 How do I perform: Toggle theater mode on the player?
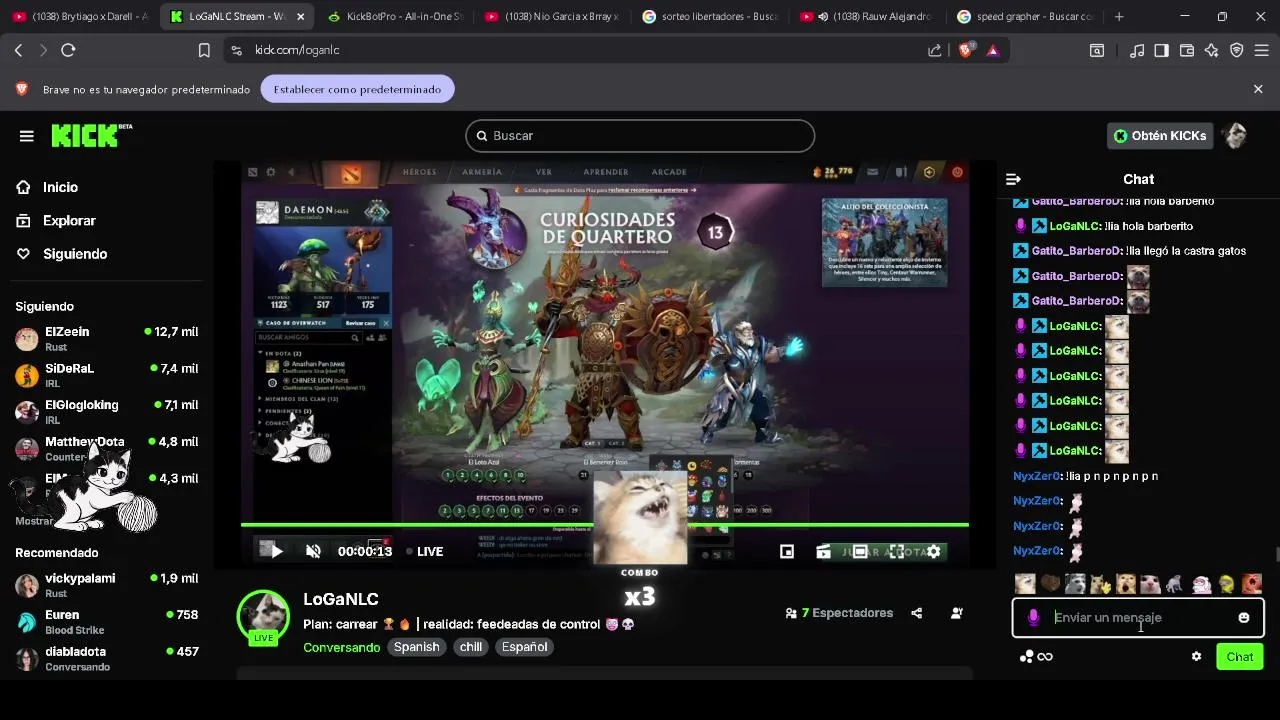pyautogui.click(x=860, y=551)
